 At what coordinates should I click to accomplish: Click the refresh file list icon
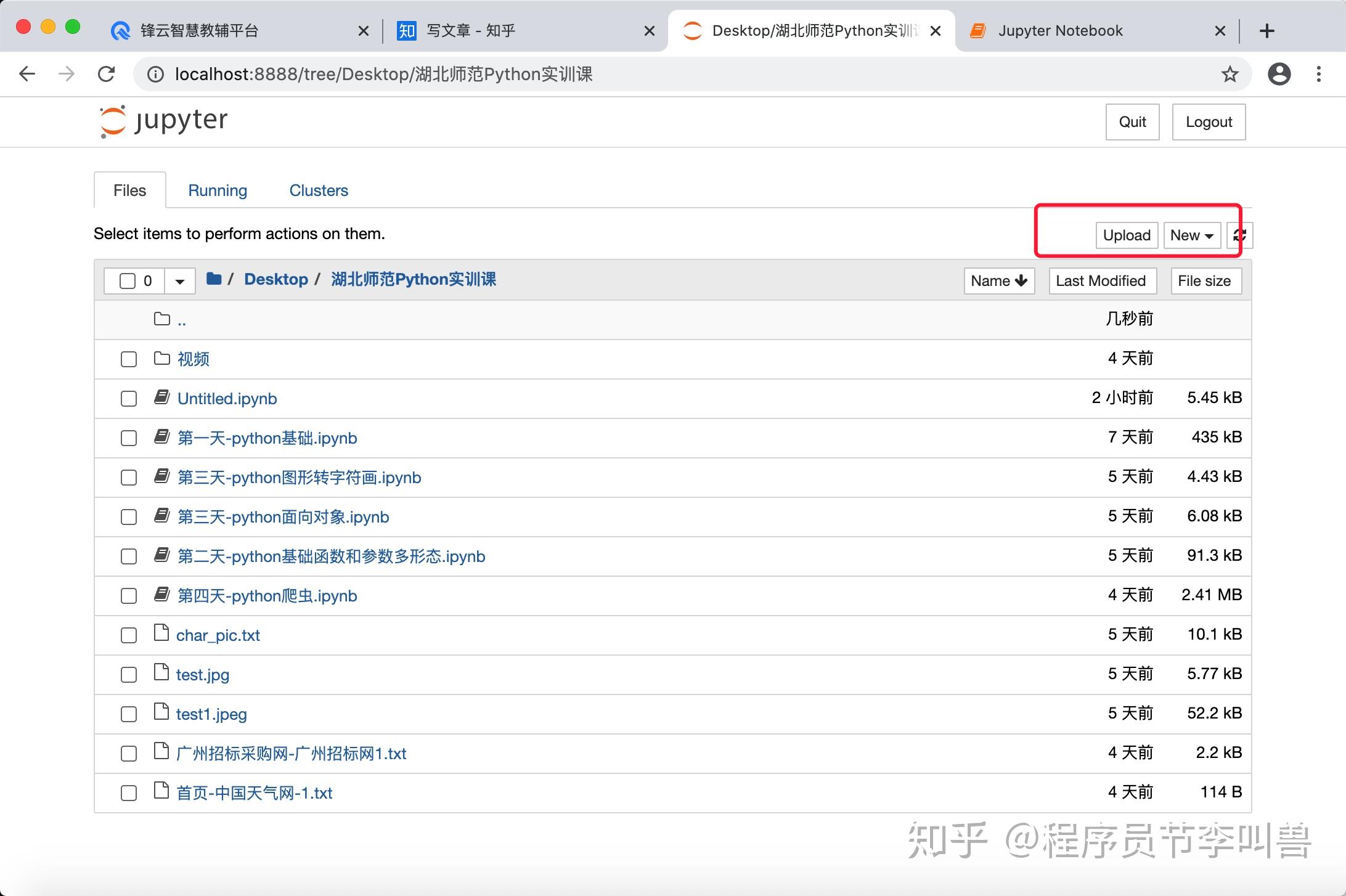[1239, 235]
